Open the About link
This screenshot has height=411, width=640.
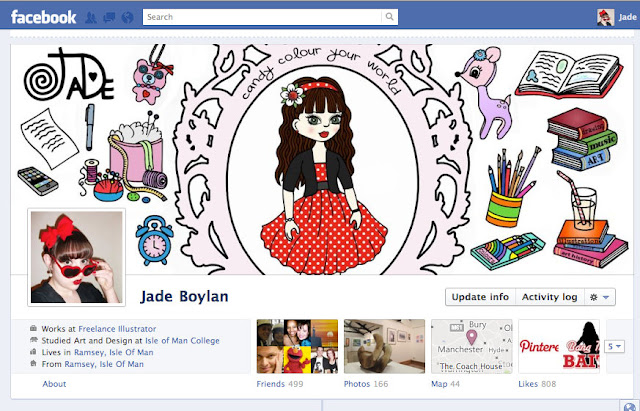(x=54, y=384)
